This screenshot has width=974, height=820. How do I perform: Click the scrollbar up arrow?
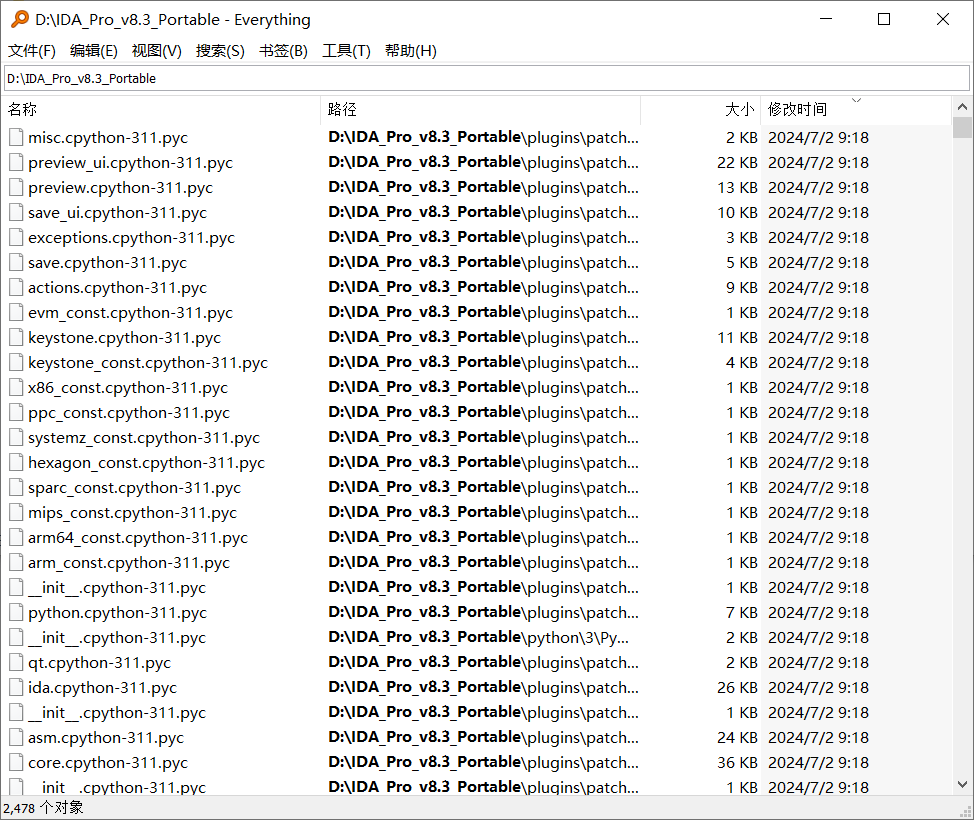pos(962,106)
